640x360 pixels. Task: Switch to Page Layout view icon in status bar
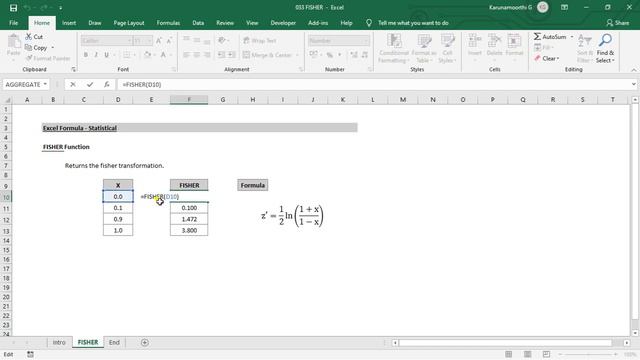(x=527, y=354)
